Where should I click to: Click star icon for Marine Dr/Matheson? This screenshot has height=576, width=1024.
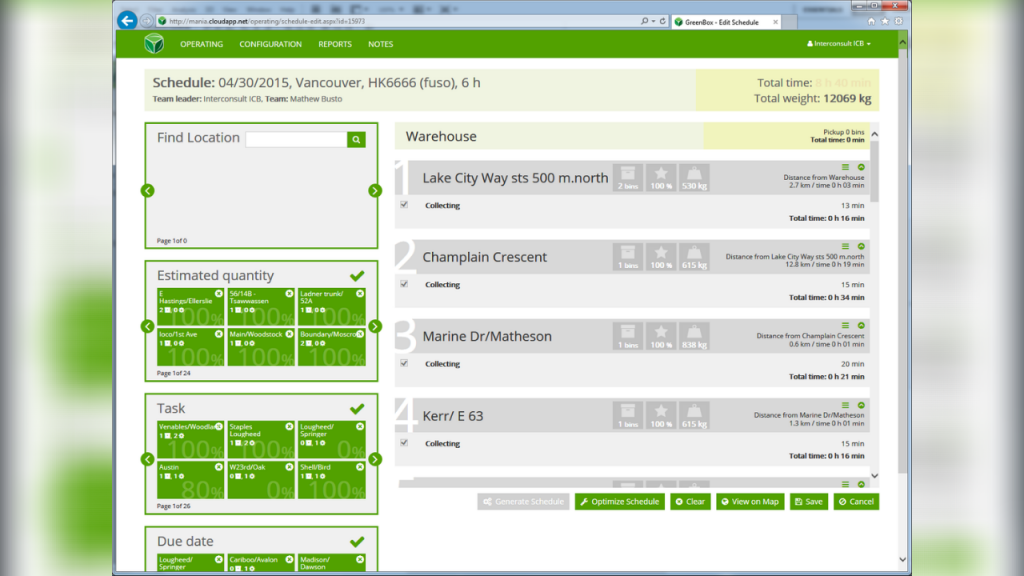pos(661,336)
